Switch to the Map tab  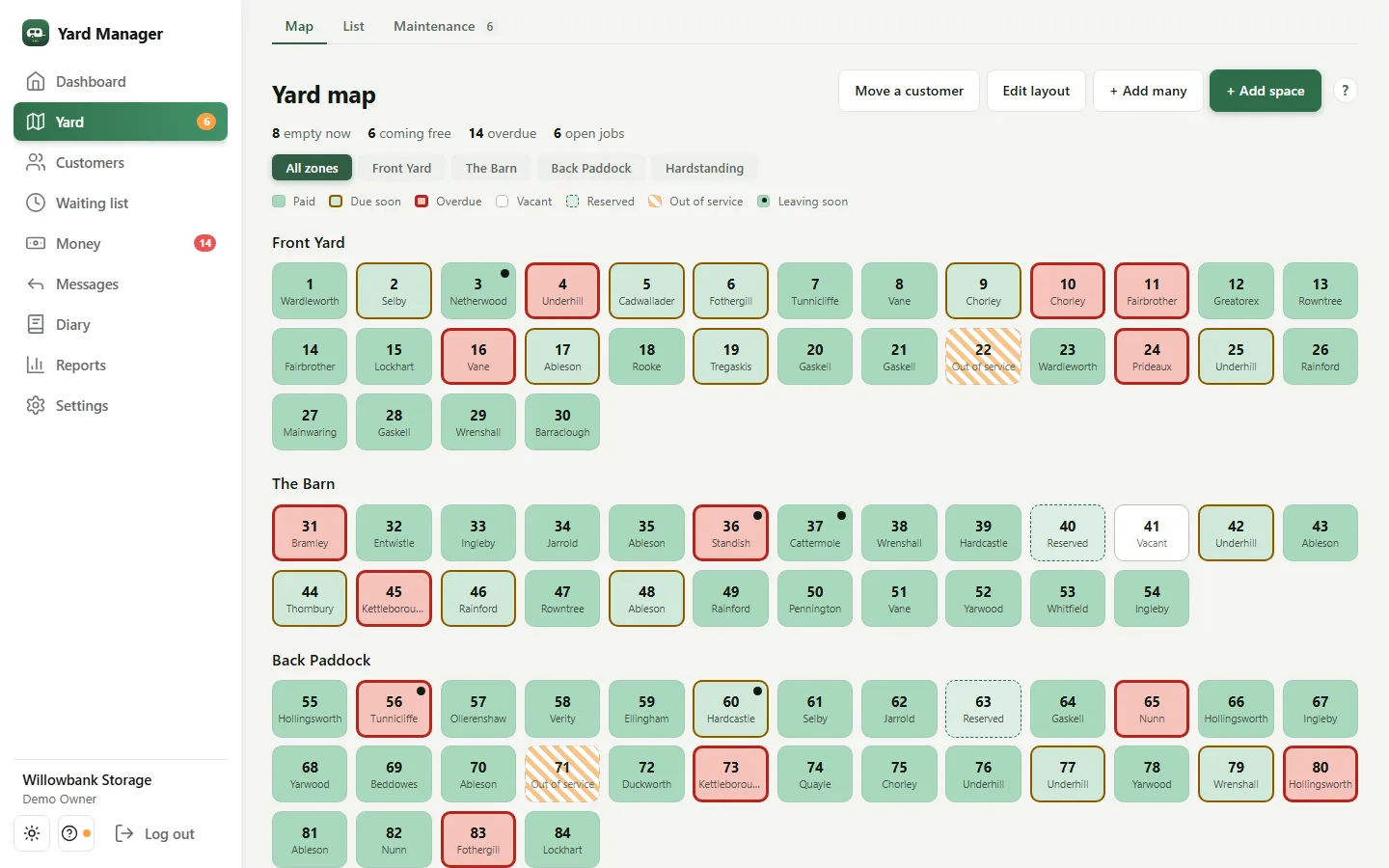pos(299,26)
